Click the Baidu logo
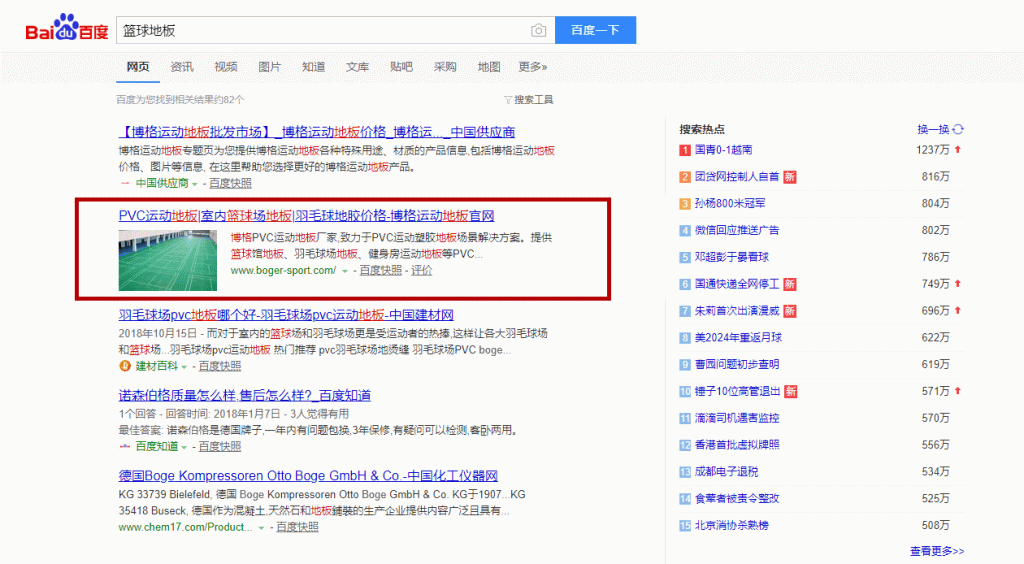1024x564 pixels. tap(67, 29)
